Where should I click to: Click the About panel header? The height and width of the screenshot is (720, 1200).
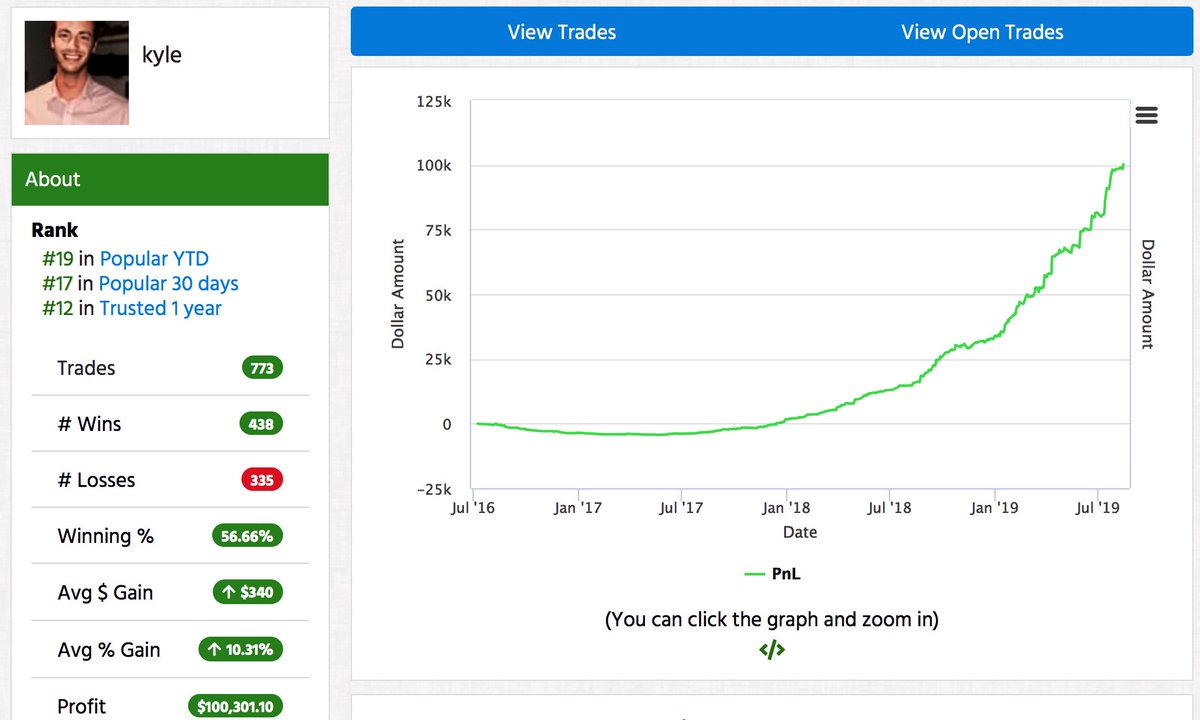coord(170,180)
